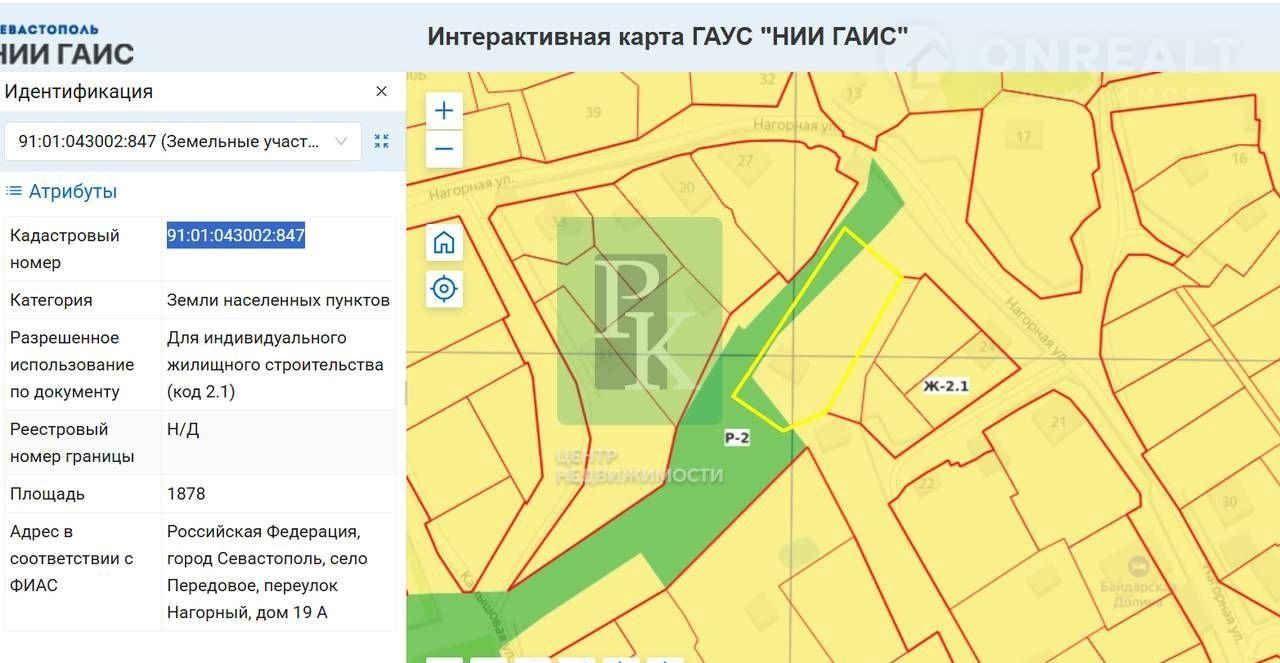Reset map to home extent
1280x663 pixels.
pos(444,242)
